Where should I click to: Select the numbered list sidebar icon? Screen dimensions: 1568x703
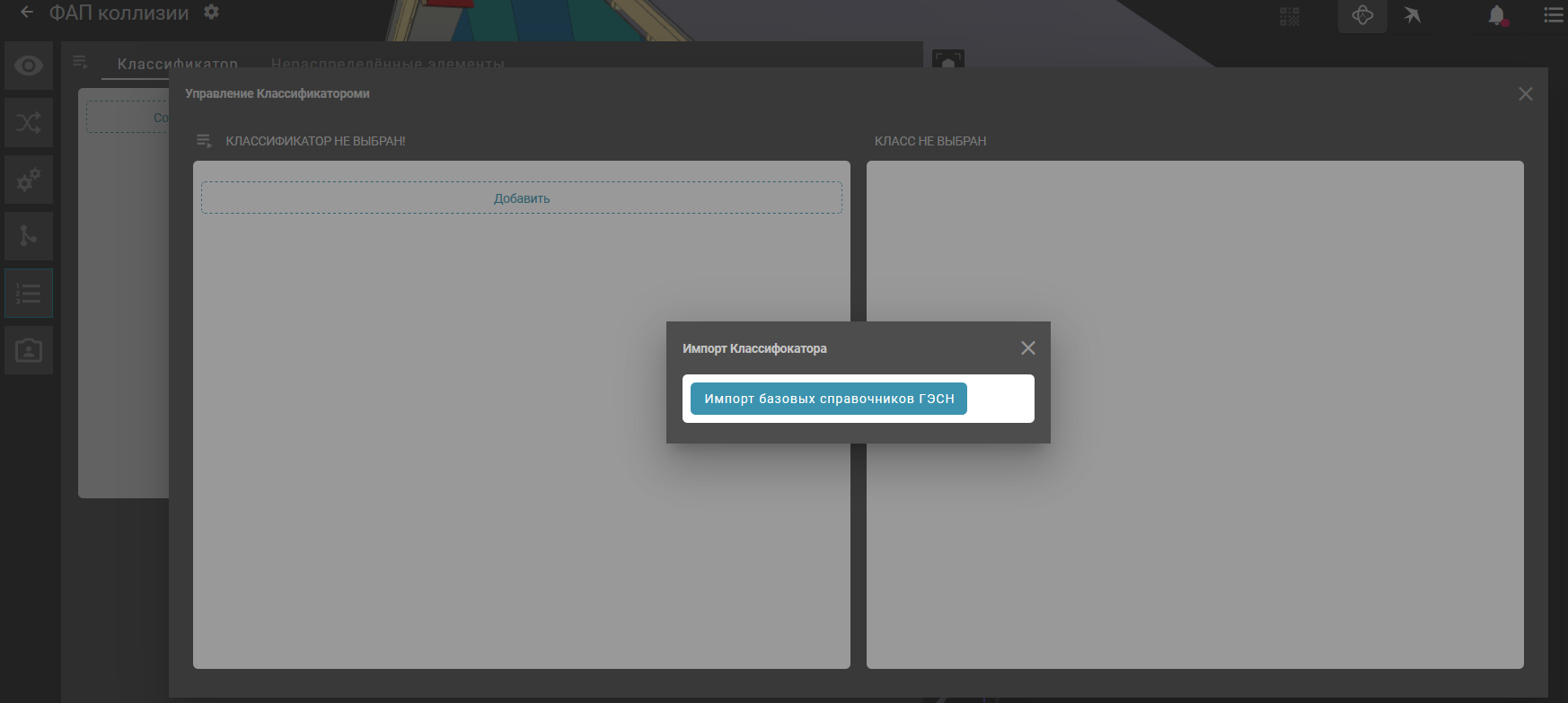(29, 294)
